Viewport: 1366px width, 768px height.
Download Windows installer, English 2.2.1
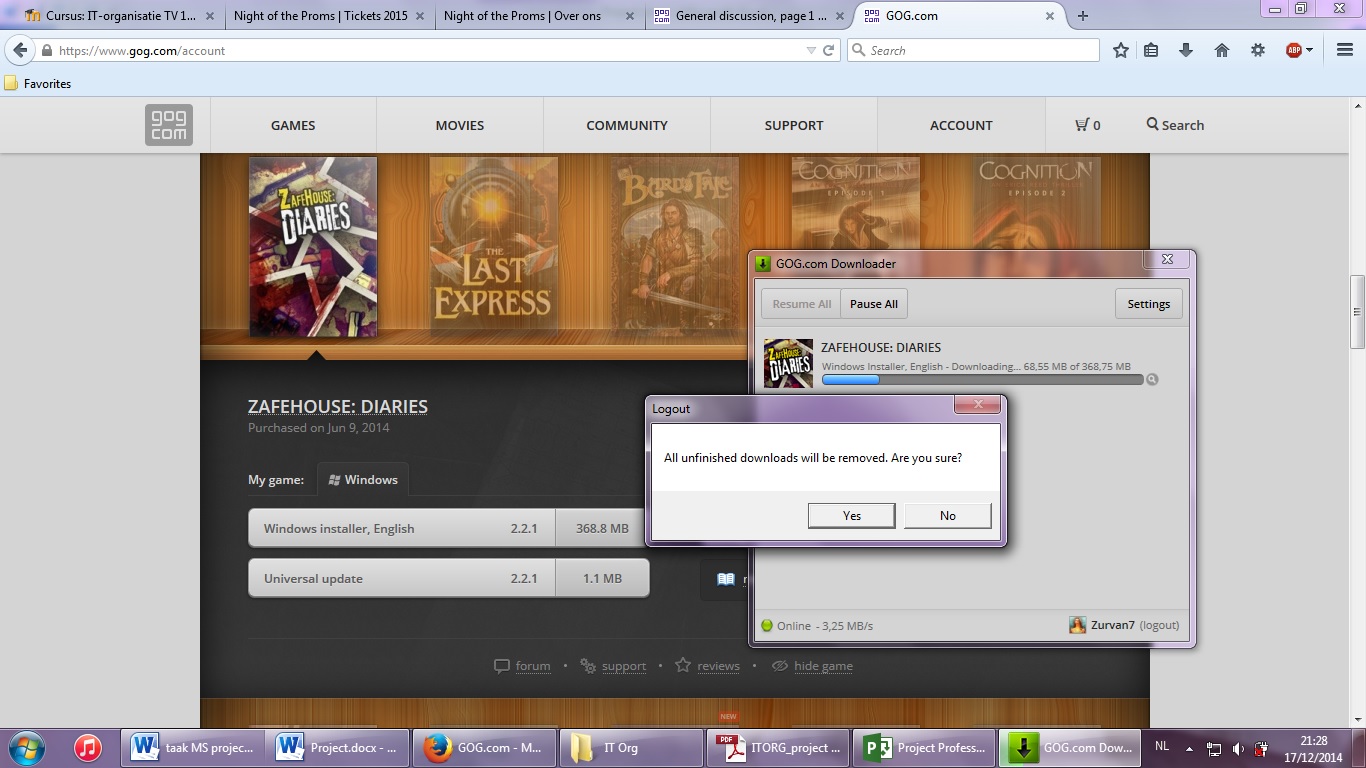pyautogui.click(x=448, y=528)
